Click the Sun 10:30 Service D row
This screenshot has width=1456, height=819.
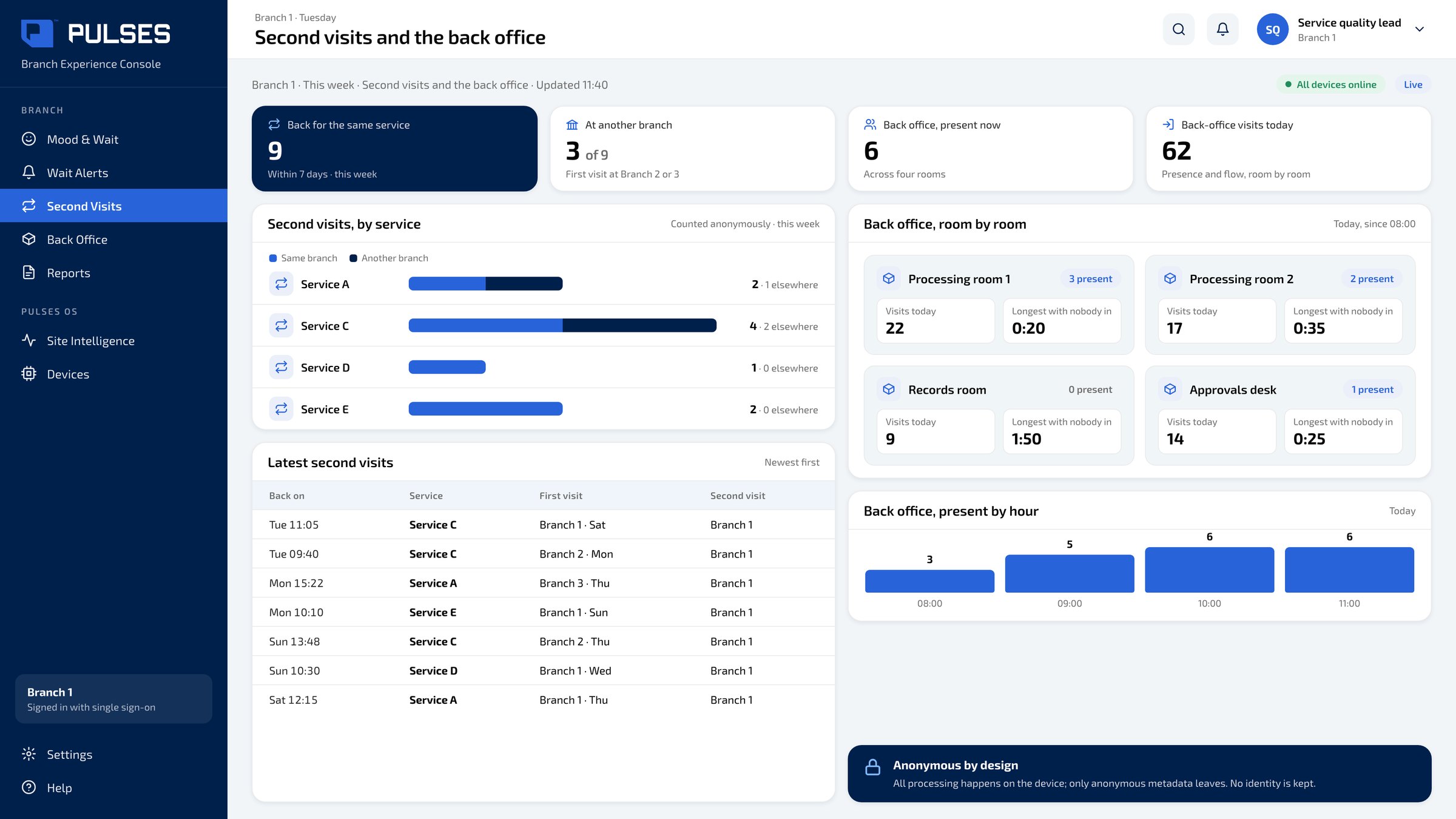pyautogui.click(x=544, y=670)
